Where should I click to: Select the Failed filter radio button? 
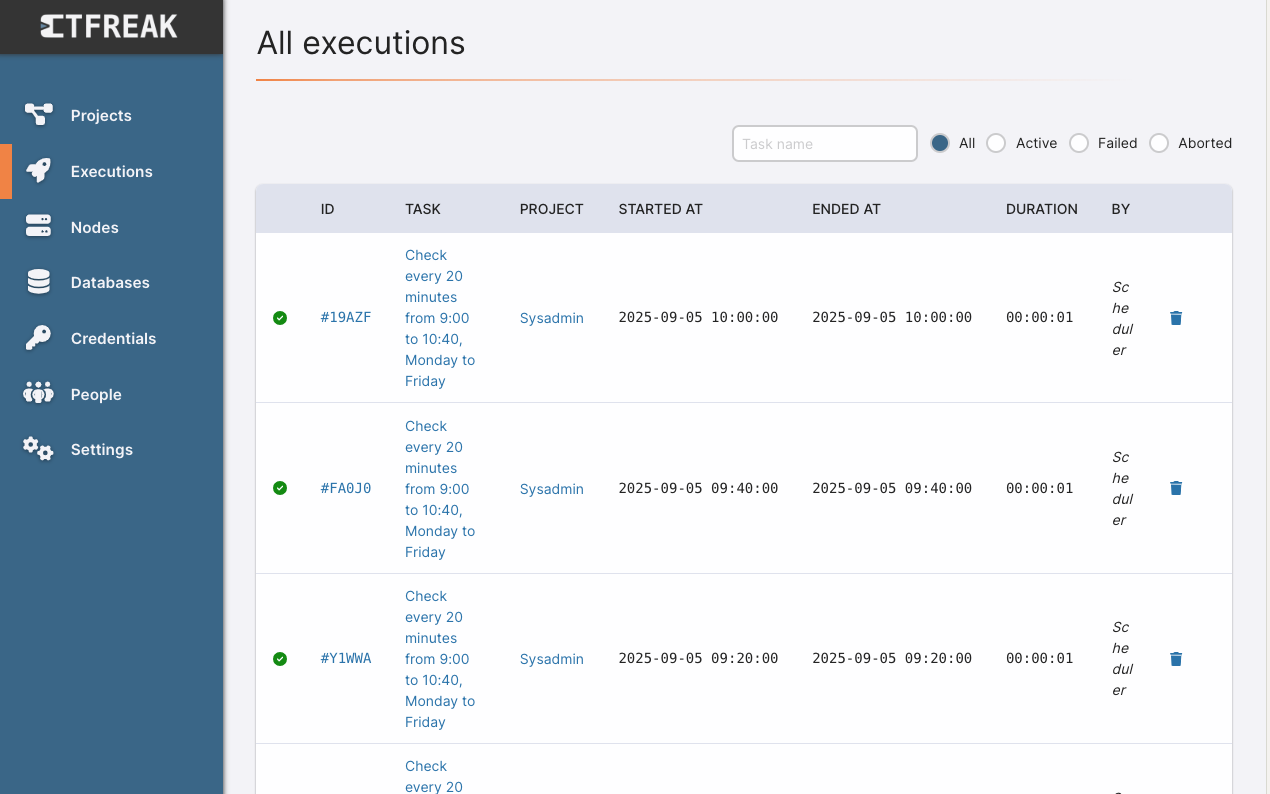(x=1079, y=143)
